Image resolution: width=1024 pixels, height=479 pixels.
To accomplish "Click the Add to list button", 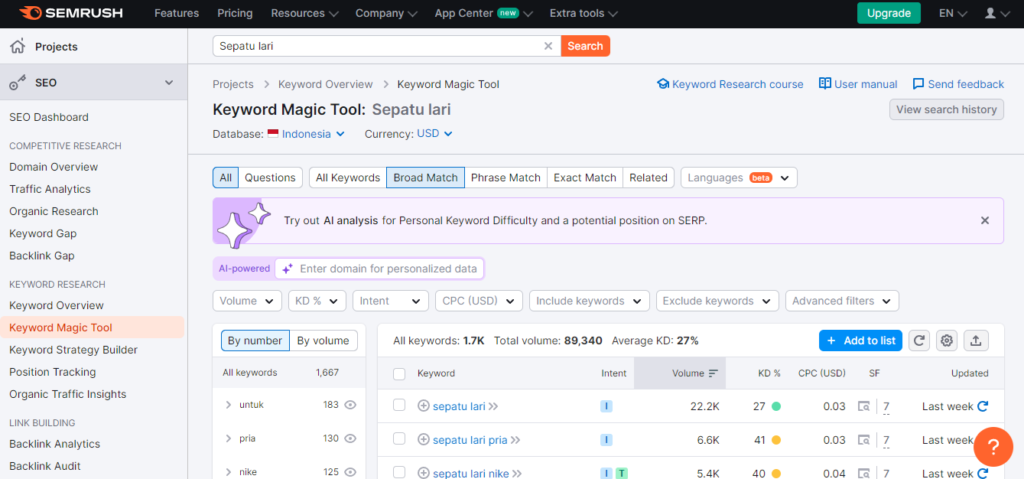I will (861, 340).
